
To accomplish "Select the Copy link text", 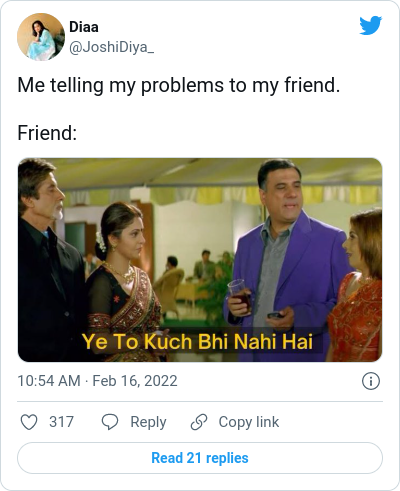I will pyautogui.click(x=249, y=422).
